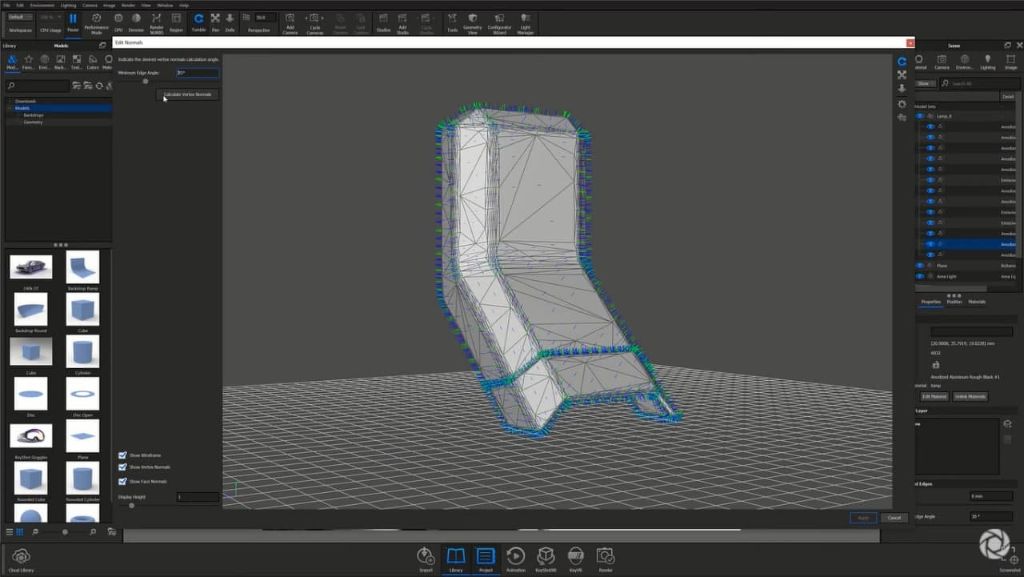This screenshot has height=577, width=1024.
Task: Activate the Pan camera tool
Action: (x=215, y=19)
